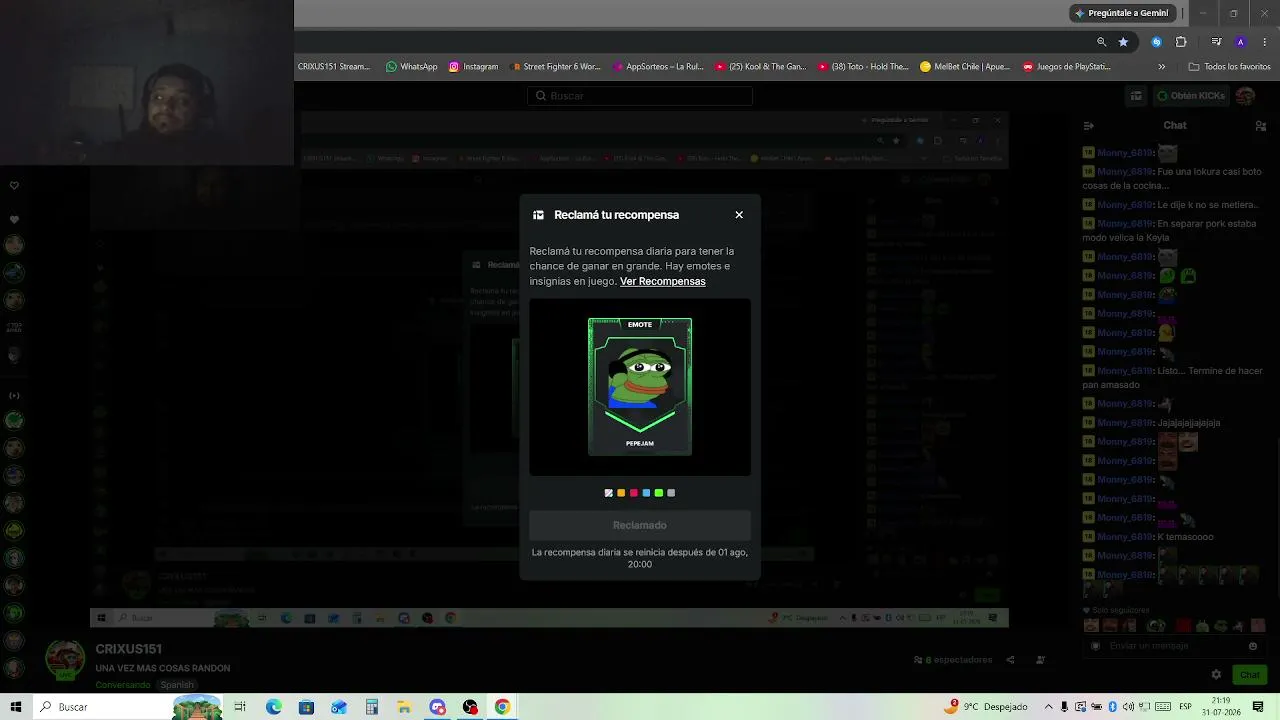Screen dimensions: 1280x720
Task: Click the message field Enviar un mensaje
Action: 1173,646
